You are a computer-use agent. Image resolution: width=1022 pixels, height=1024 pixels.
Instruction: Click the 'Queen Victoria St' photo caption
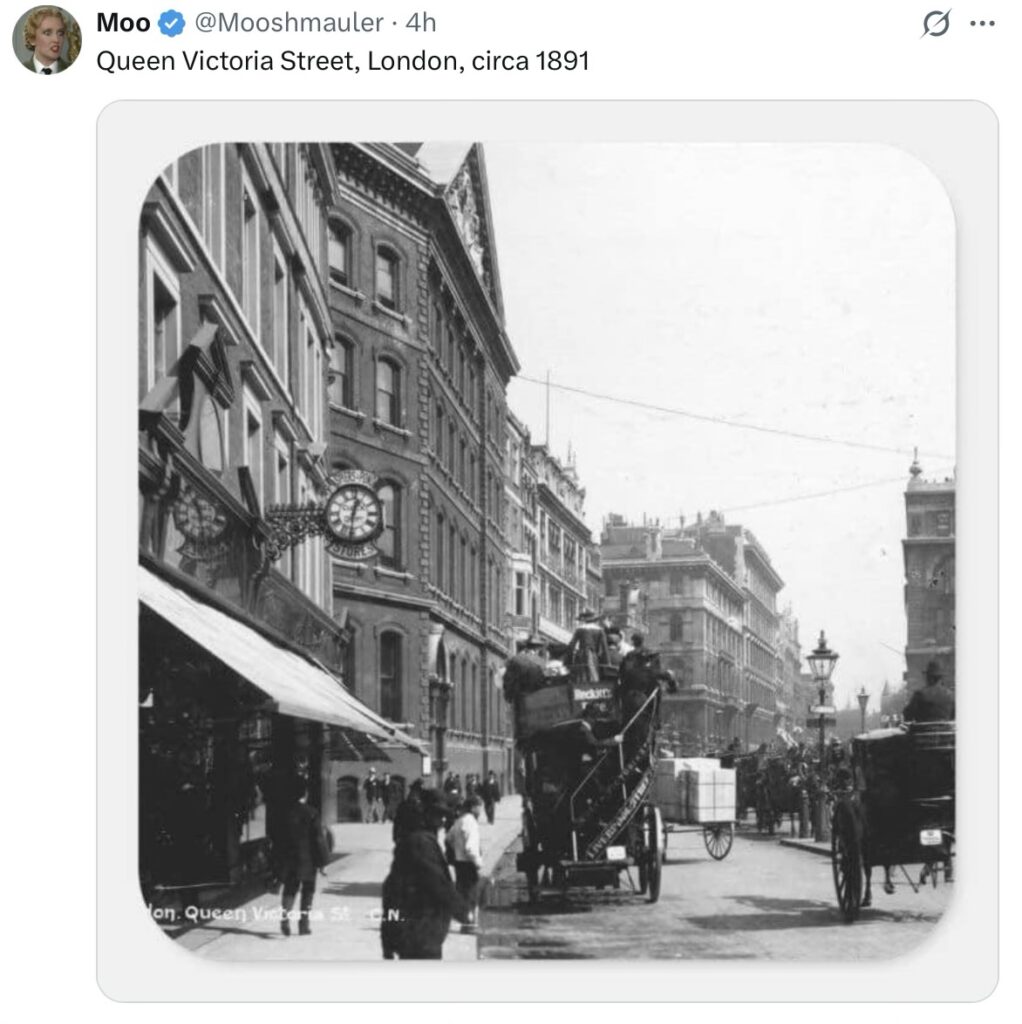(274, 914)
